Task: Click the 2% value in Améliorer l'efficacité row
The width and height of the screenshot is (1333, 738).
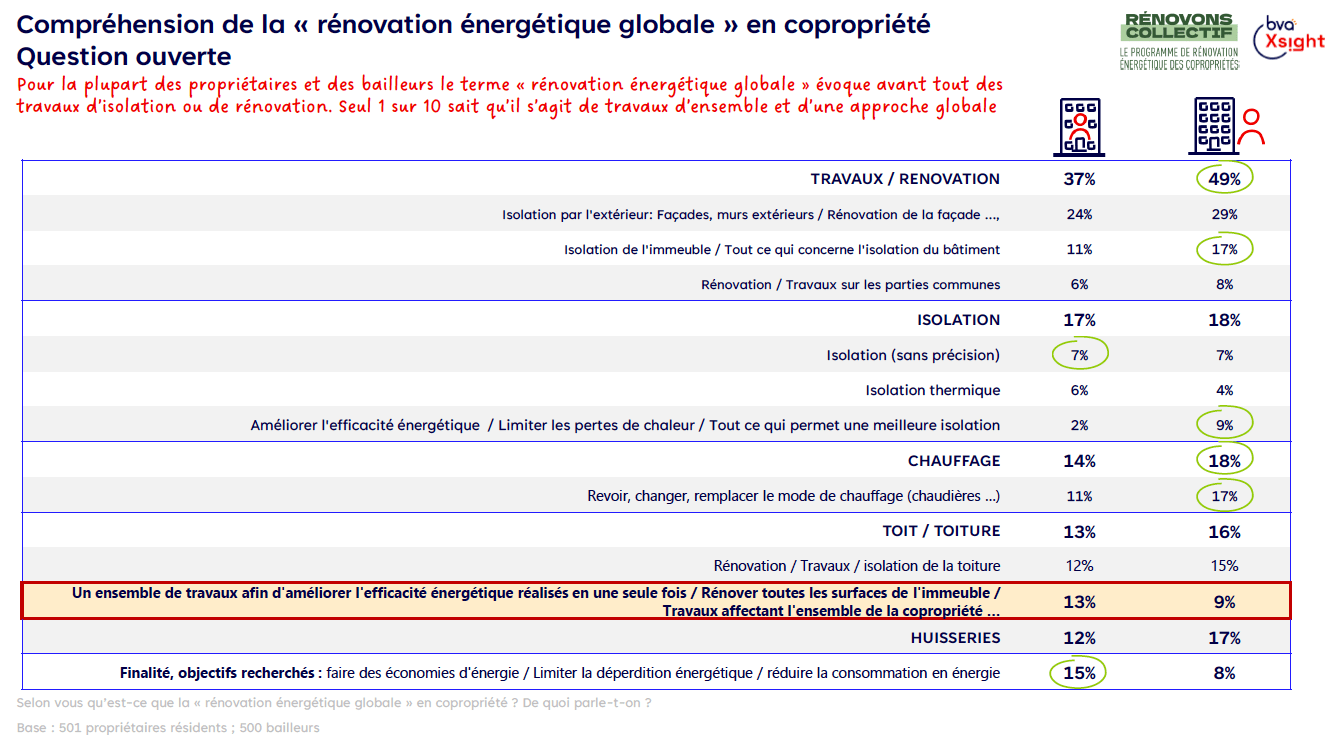Action: coord(1079,425)
